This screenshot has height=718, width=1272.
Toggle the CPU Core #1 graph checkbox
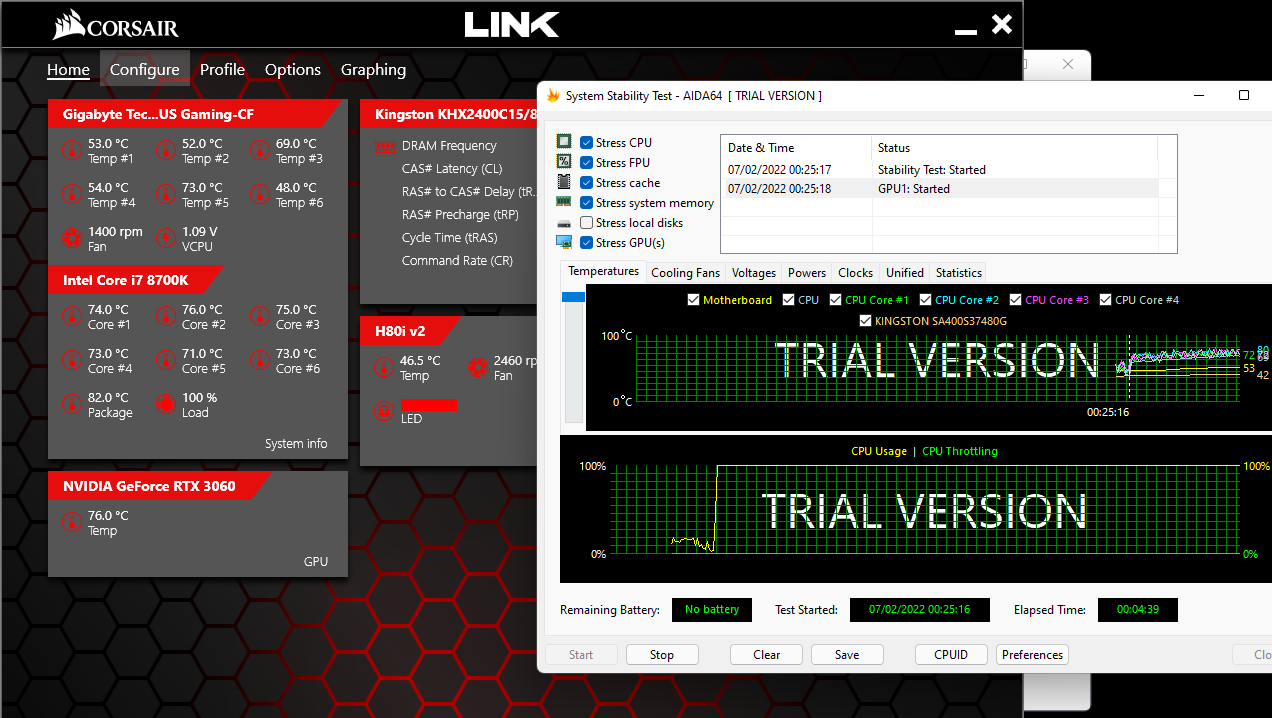(x=836, y=300)
